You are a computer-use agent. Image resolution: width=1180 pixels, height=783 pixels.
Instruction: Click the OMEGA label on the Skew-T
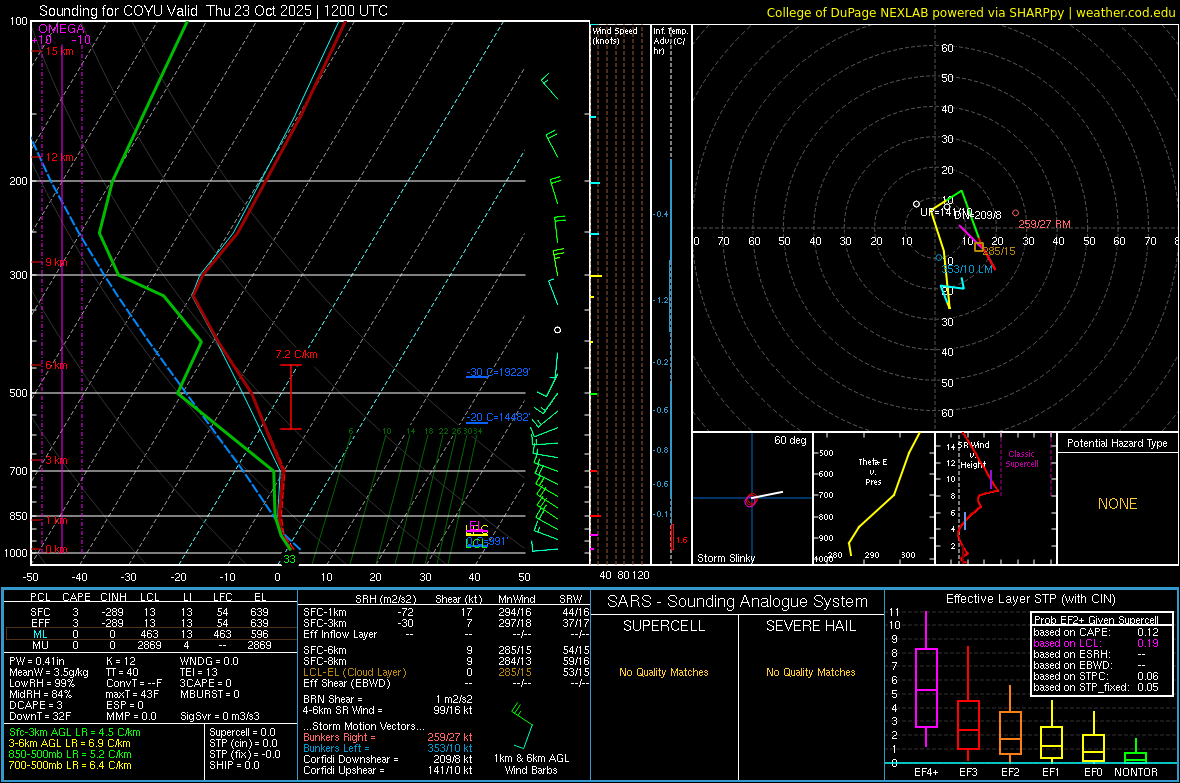click(61, 29)
